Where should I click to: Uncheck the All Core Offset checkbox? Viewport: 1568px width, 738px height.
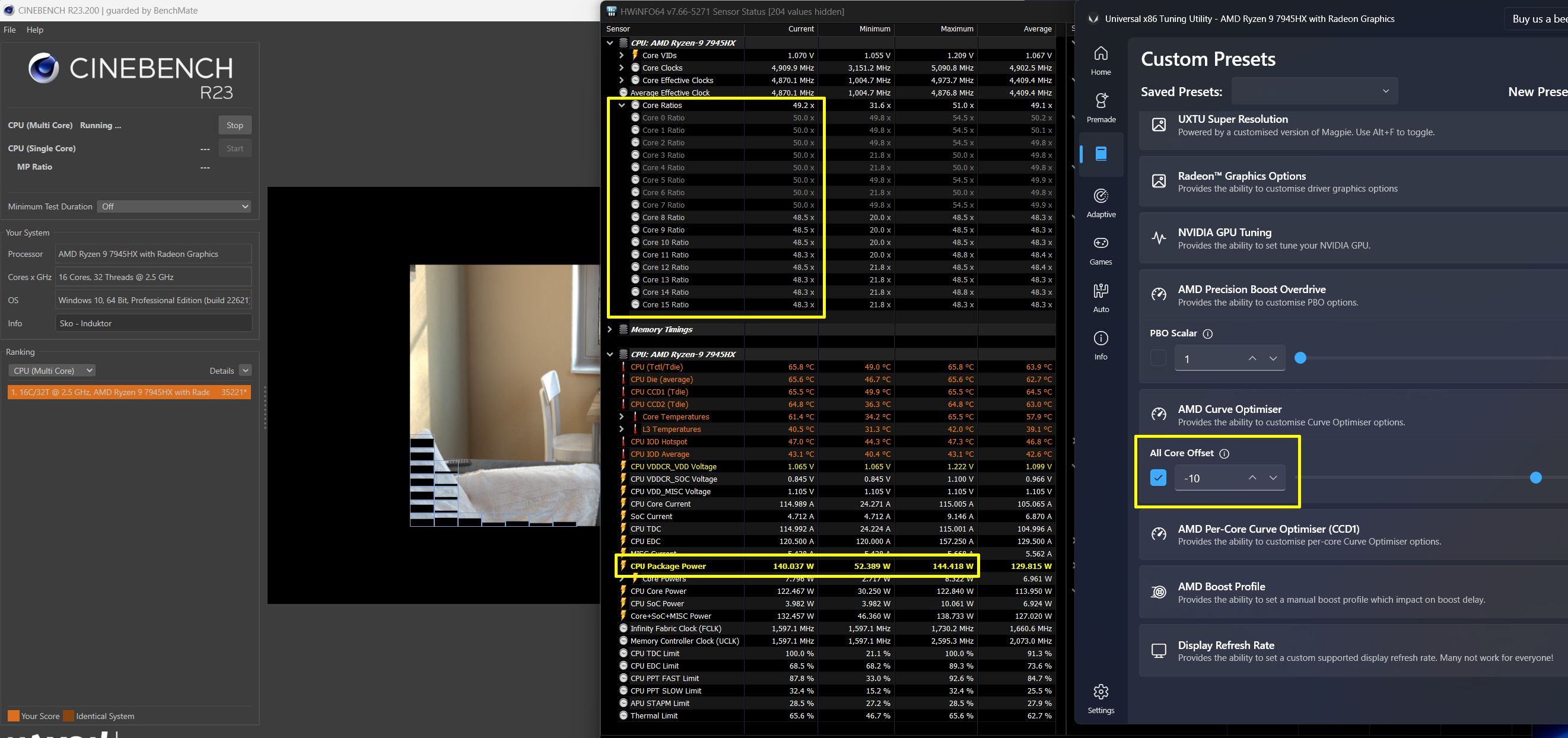tap(1157, 478)
